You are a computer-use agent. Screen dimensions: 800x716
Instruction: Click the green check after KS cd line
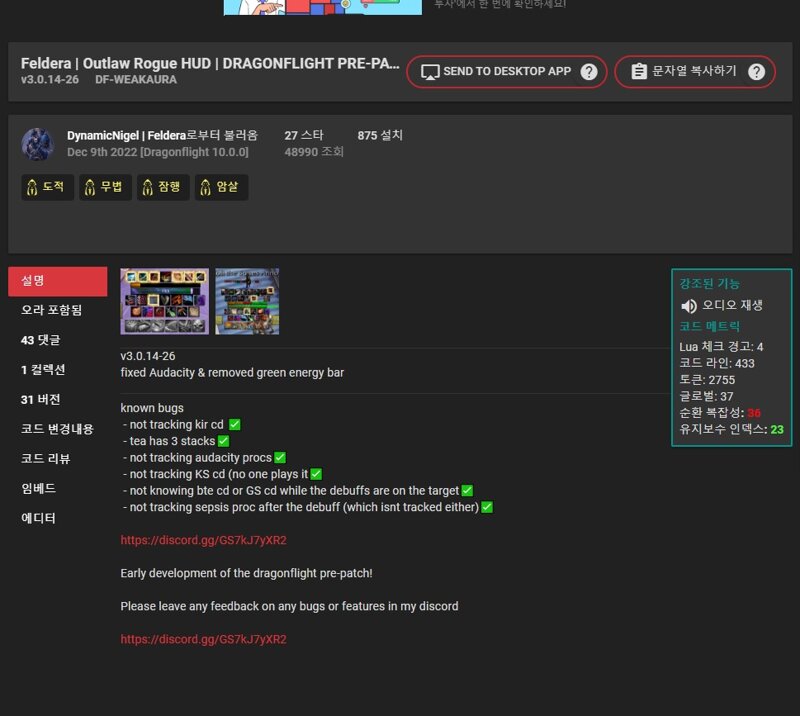[316, 474]
